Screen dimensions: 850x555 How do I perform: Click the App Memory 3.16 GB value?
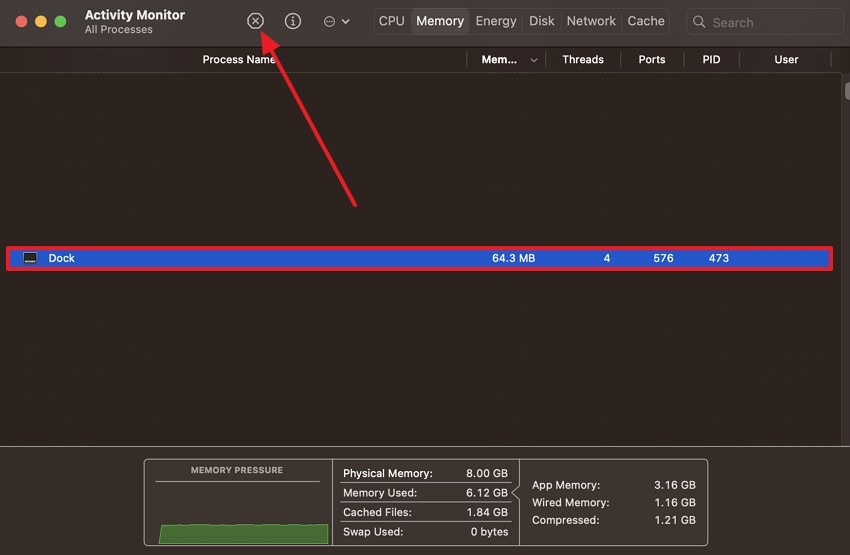674,485
